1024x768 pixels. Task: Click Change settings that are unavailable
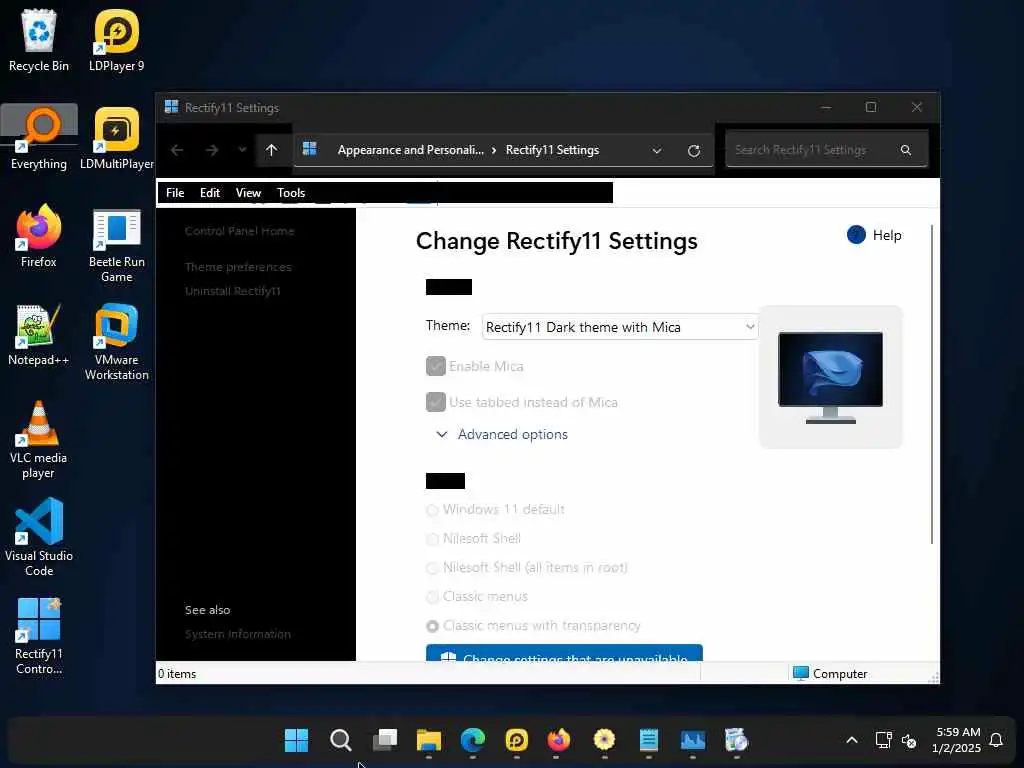pos(564,653)
